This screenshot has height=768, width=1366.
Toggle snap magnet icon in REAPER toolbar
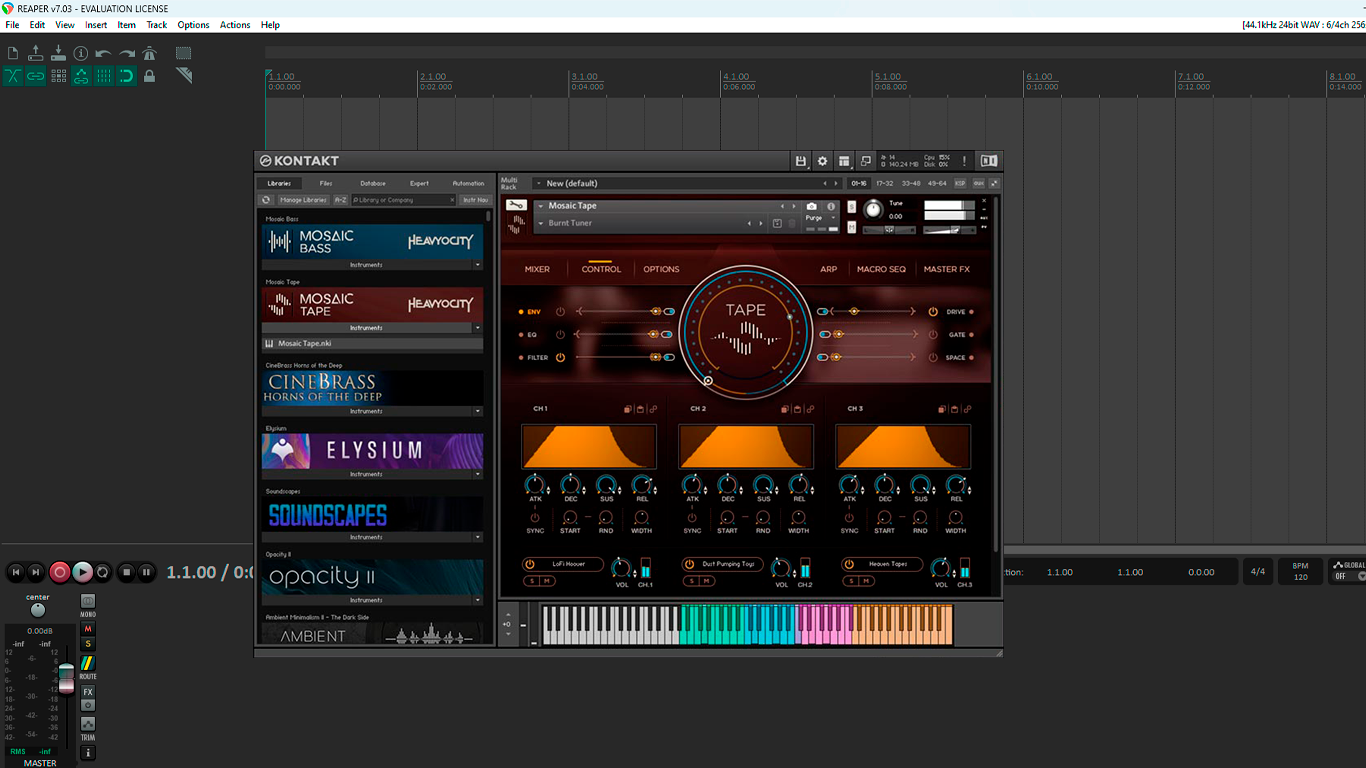[x=127, y=76]
